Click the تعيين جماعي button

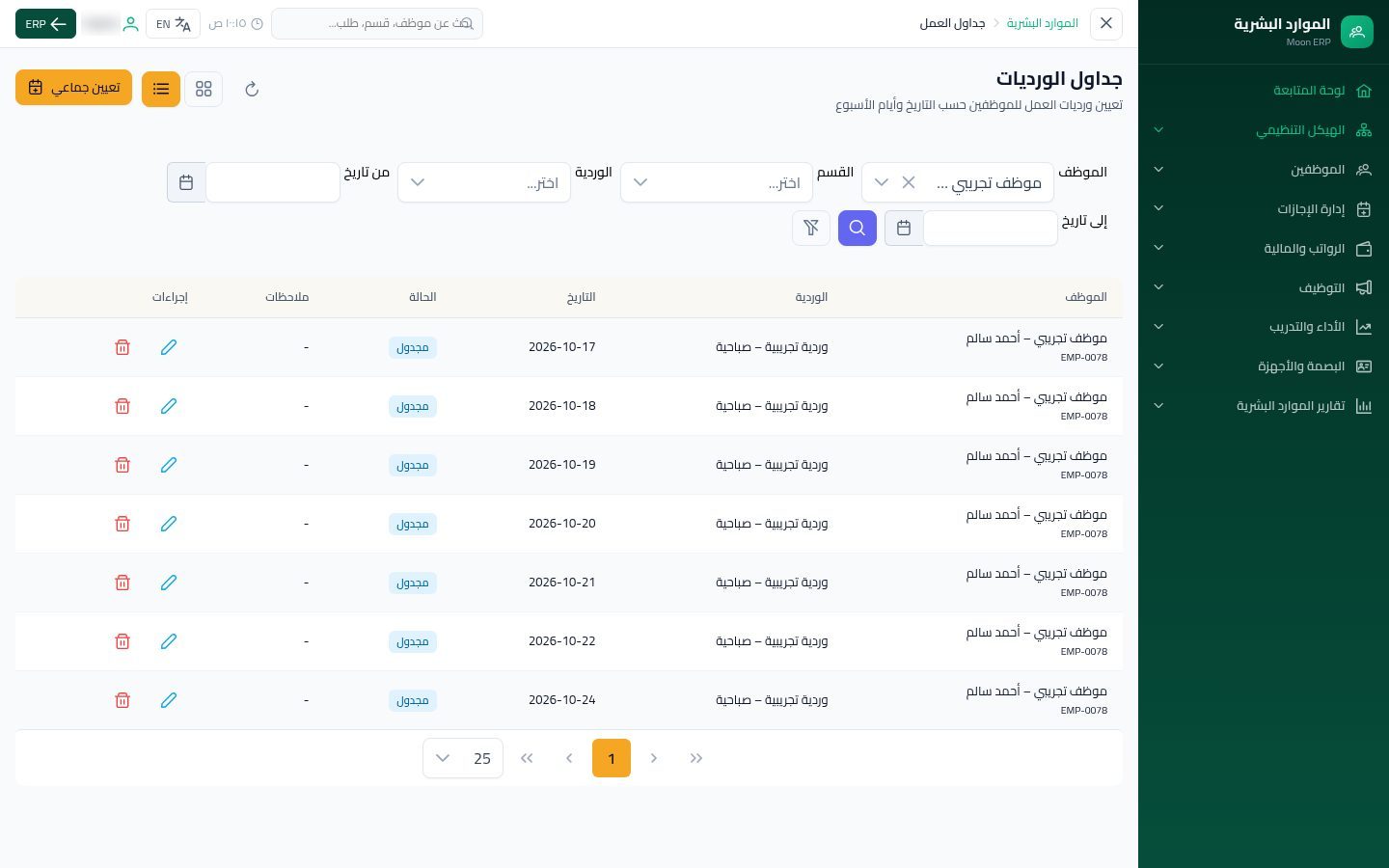tap(73, 88)
